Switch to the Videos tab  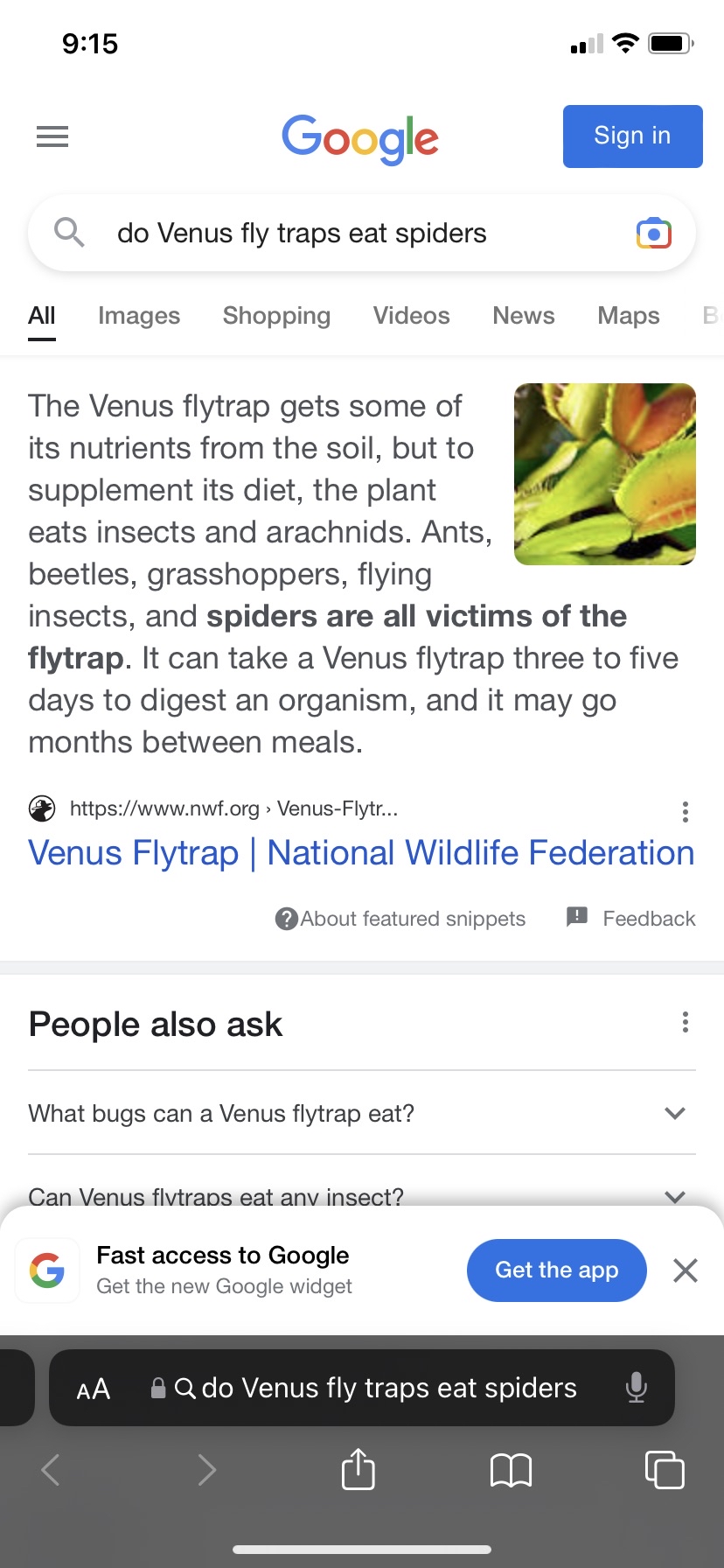411,316
